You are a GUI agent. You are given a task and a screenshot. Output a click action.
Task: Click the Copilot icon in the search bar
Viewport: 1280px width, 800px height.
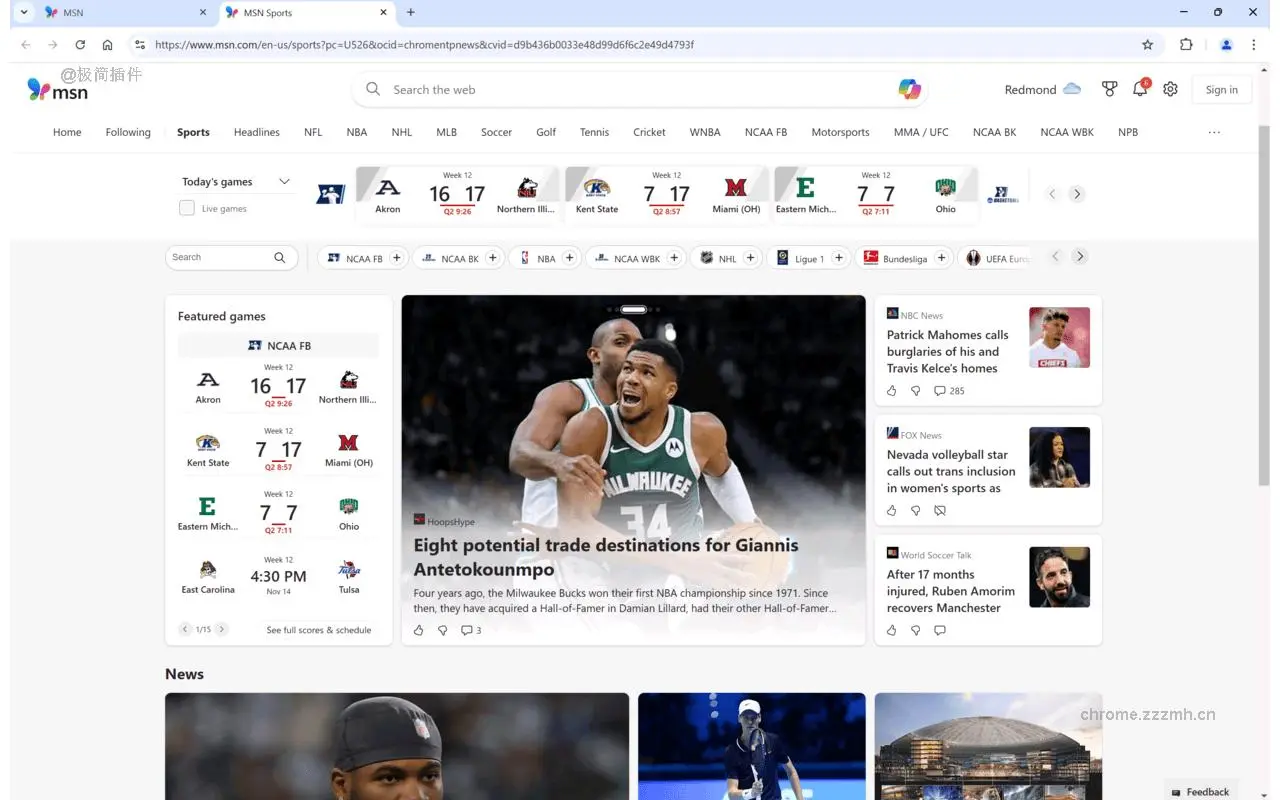click(909, 89)
